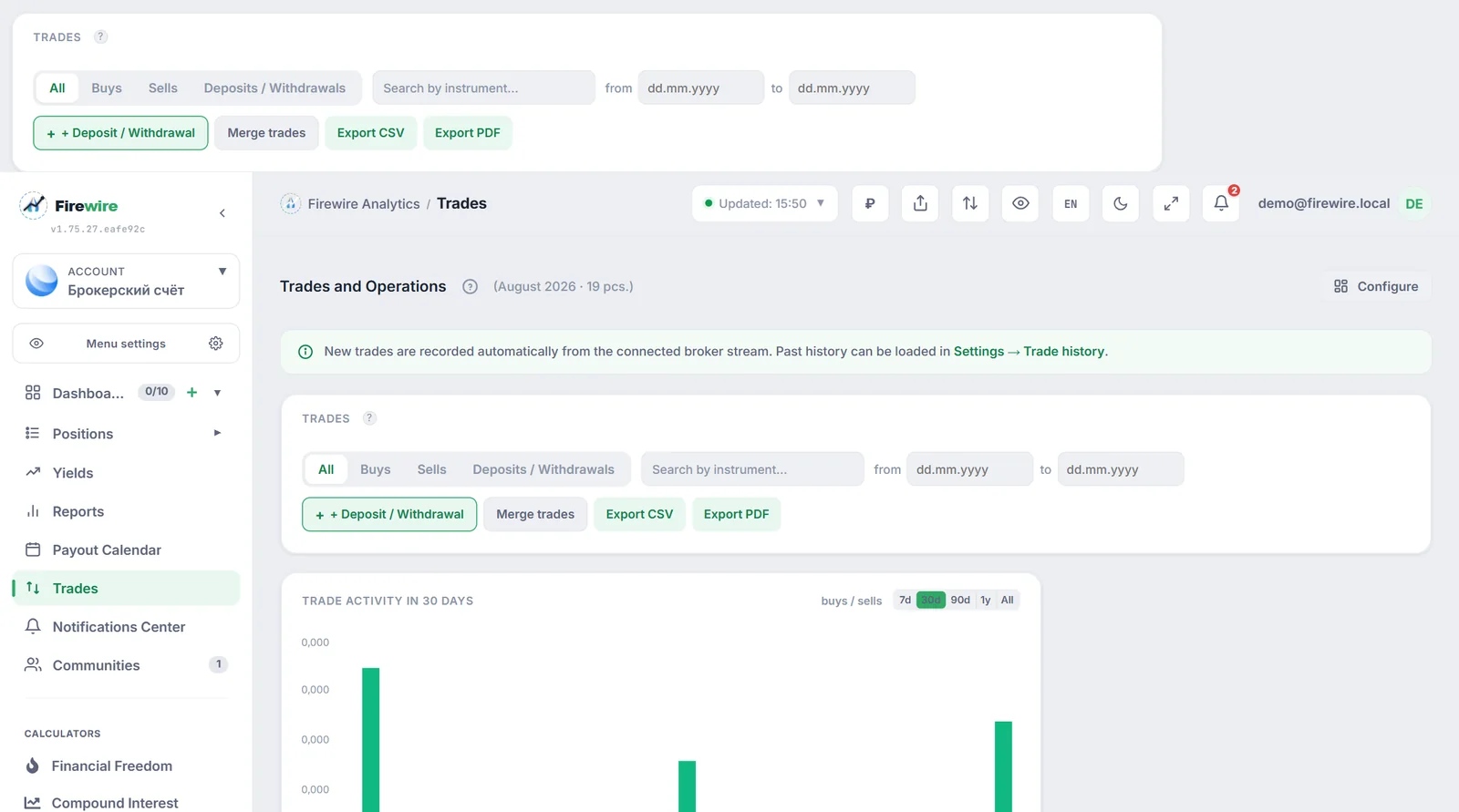Click the Menu settings button label

click(x=126, y=344)
